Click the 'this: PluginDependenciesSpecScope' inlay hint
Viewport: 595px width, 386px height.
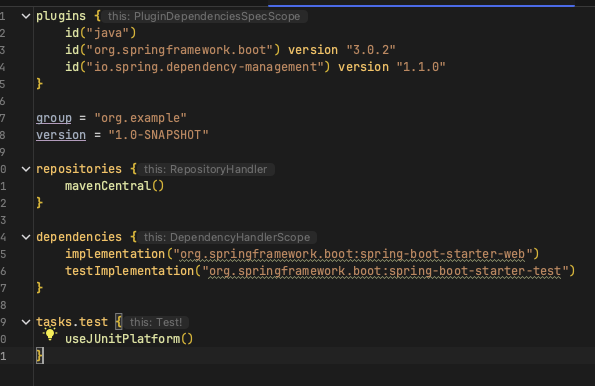tap(204, 16)
